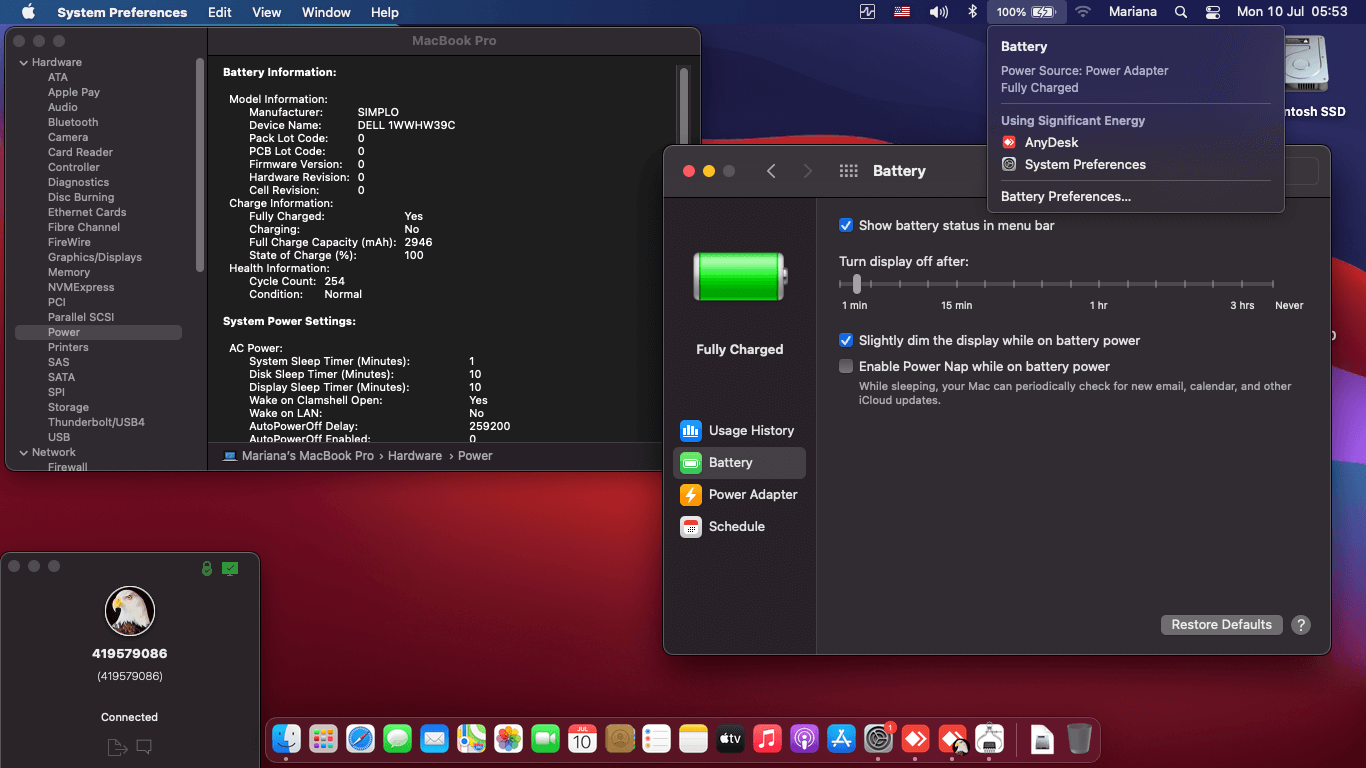This screenshot has height=768, width=1366.
Task: Collapse the Hardware section in System Information
Action: 23,63
